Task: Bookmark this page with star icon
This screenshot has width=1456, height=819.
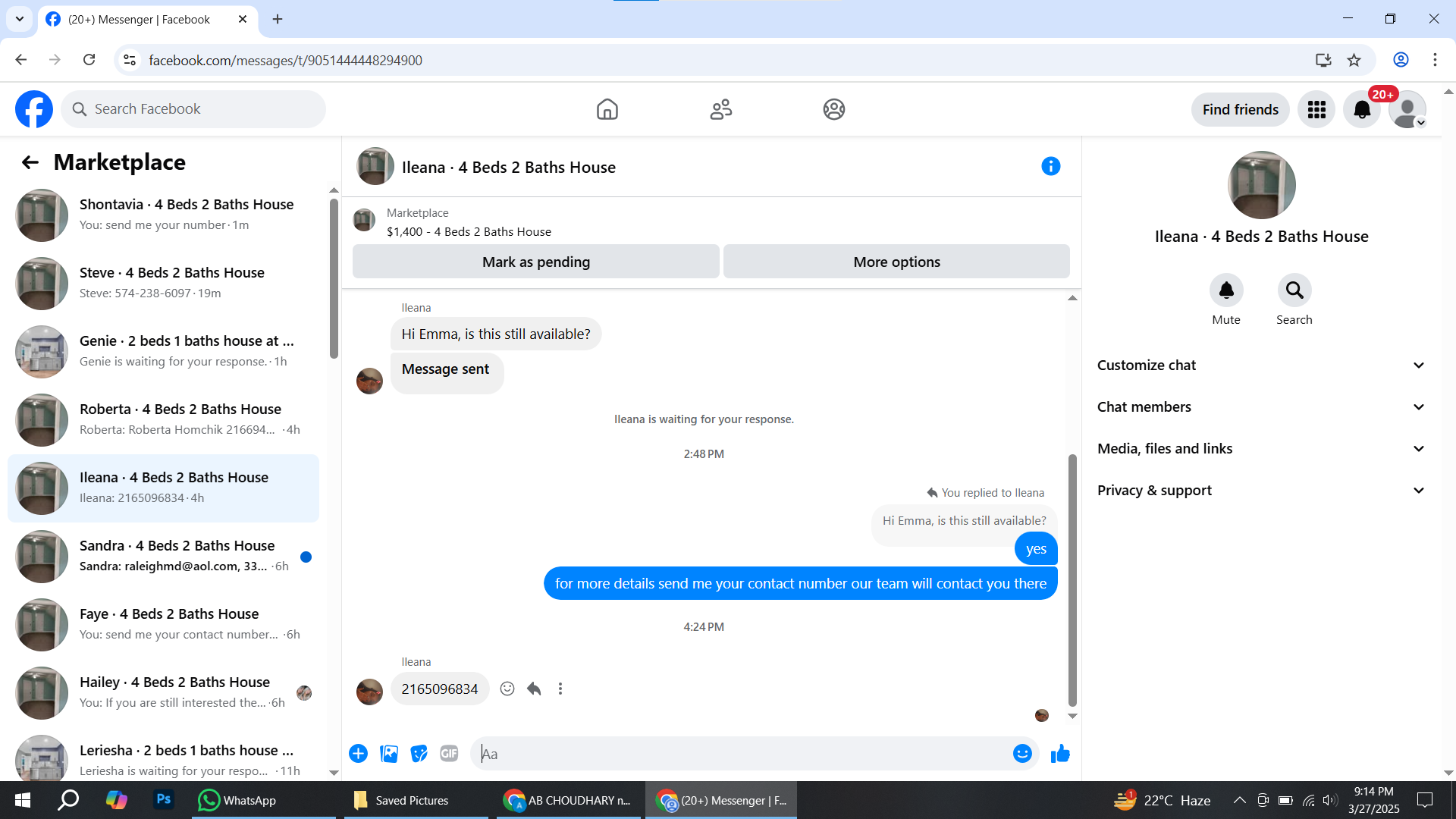Action: point(1354,60)
